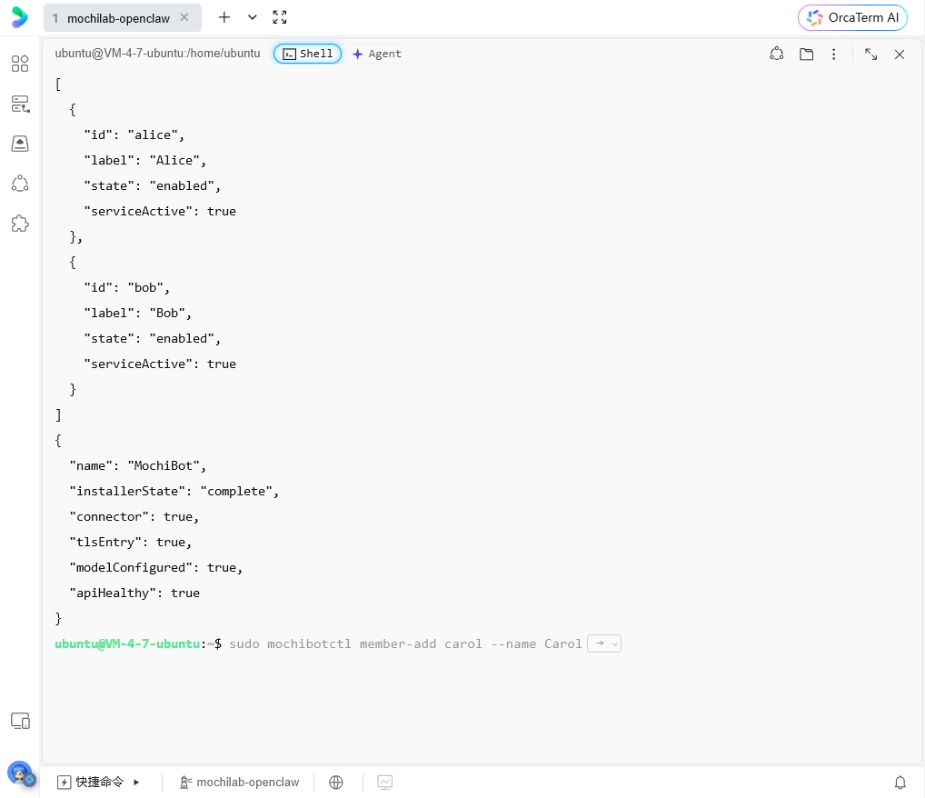Click mochilab-openclaw in status bar

click(x=240, y=782)
